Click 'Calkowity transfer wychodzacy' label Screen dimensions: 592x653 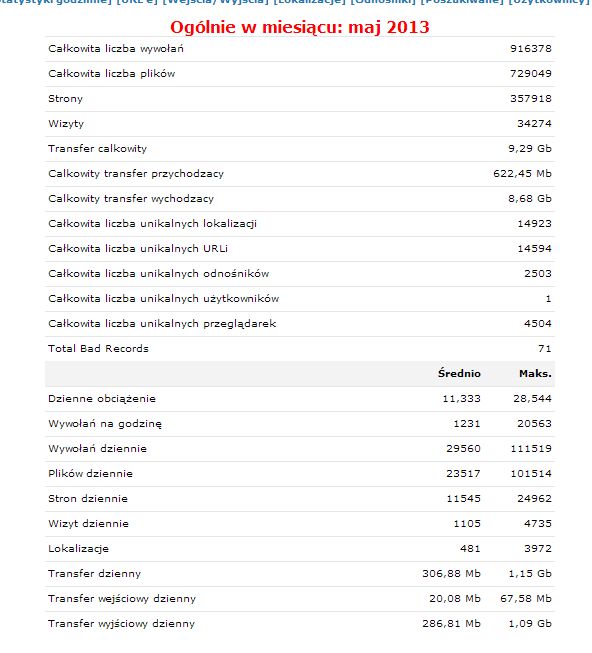tap(131, 199)
